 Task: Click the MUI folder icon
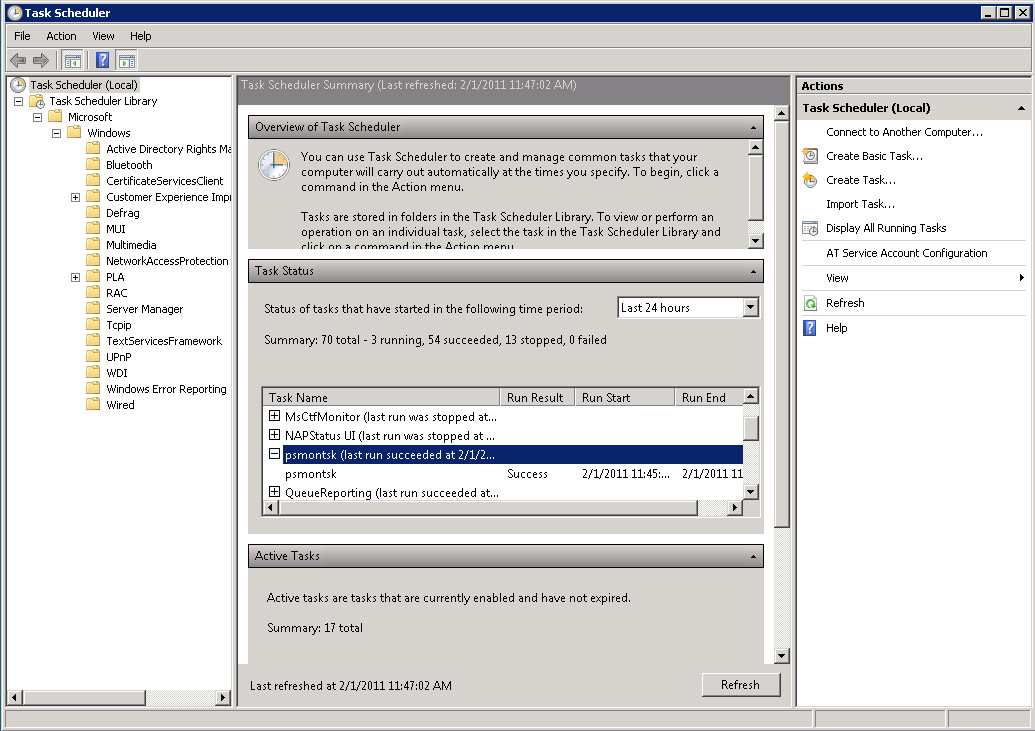pyautogui.click(x=94, y=228)
